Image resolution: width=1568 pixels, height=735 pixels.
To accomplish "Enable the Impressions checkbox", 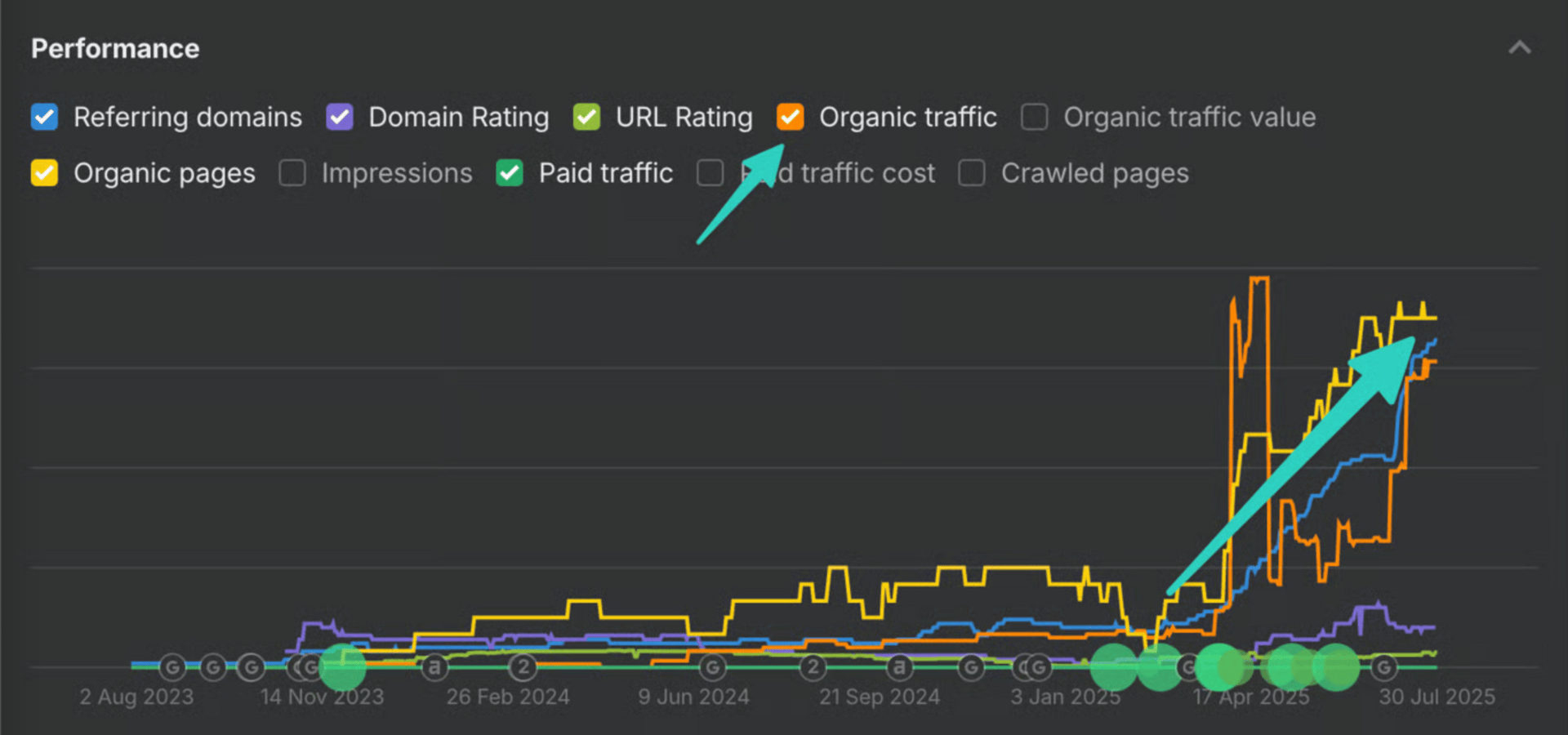I will [x=292, y=173].
